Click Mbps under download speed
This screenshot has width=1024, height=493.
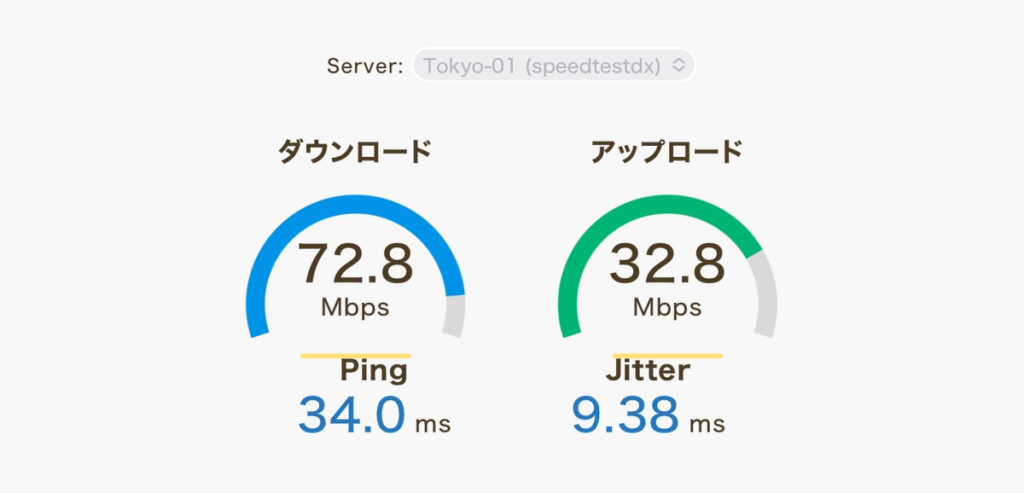pos(355,307)
